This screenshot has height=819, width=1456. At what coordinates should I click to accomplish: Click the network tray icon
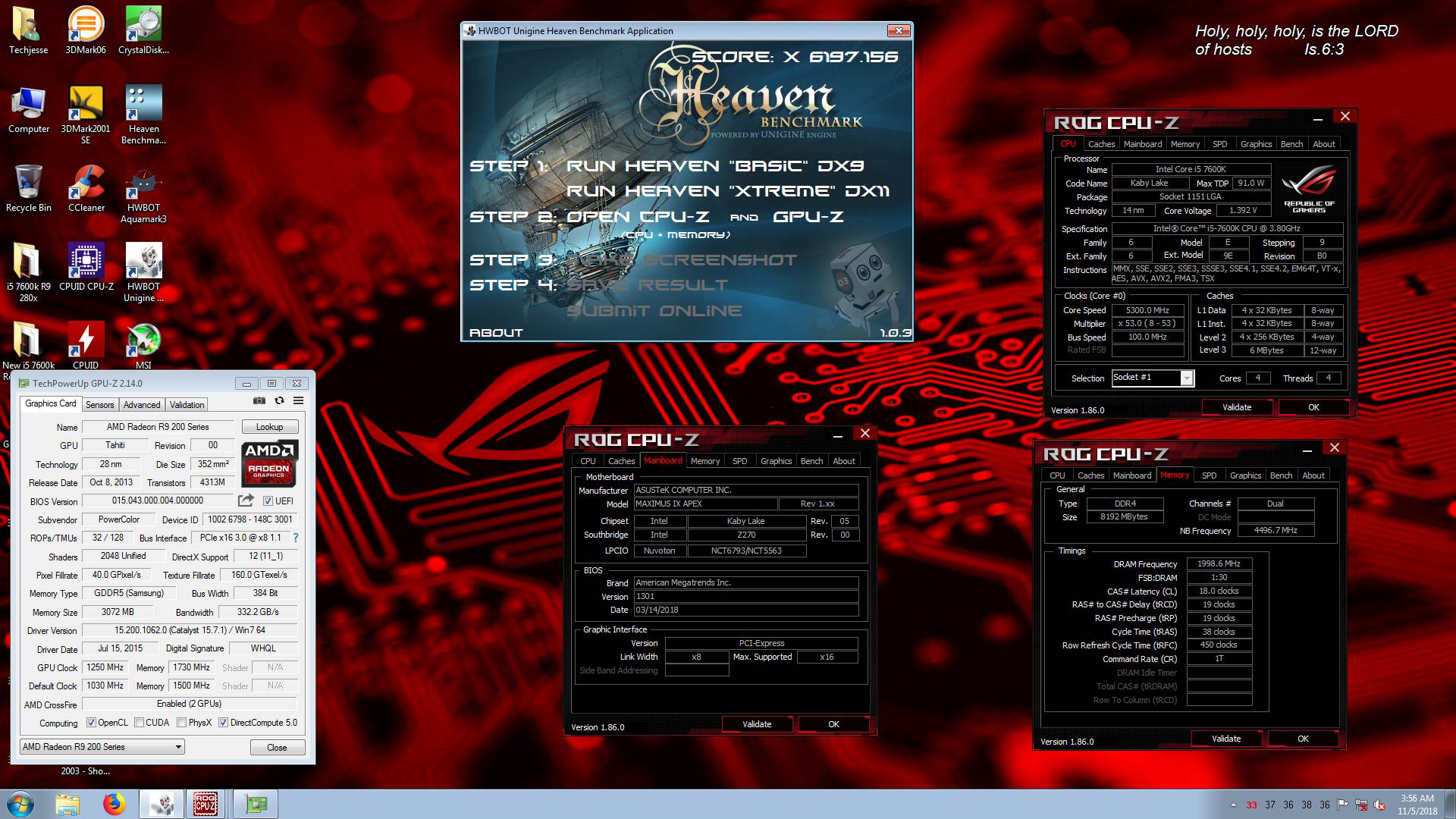pyautogui.click(x=1362, y=805)
